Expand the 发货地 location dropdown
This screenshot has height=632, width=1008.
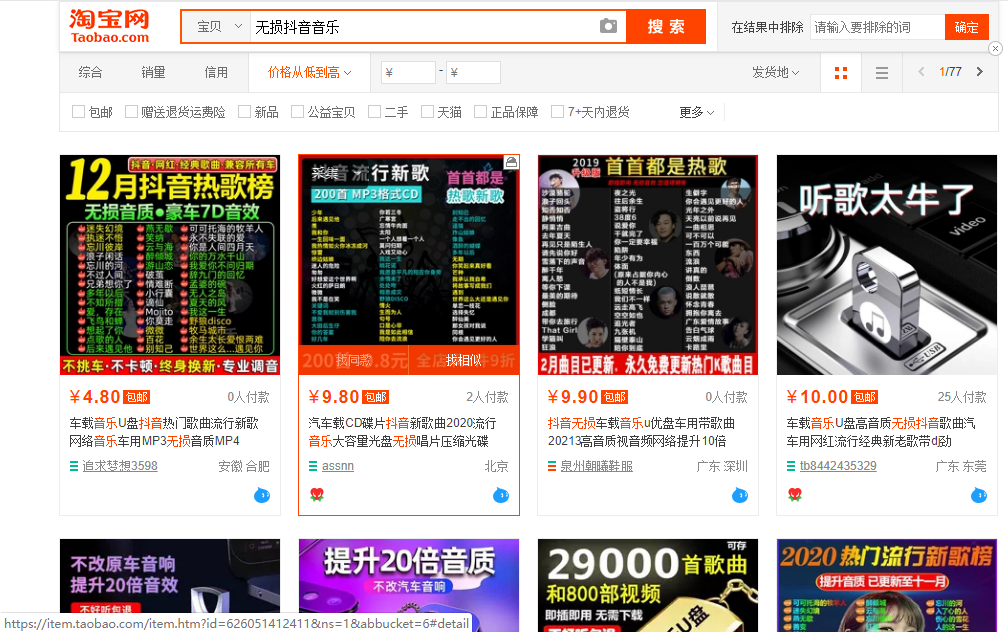775,73
